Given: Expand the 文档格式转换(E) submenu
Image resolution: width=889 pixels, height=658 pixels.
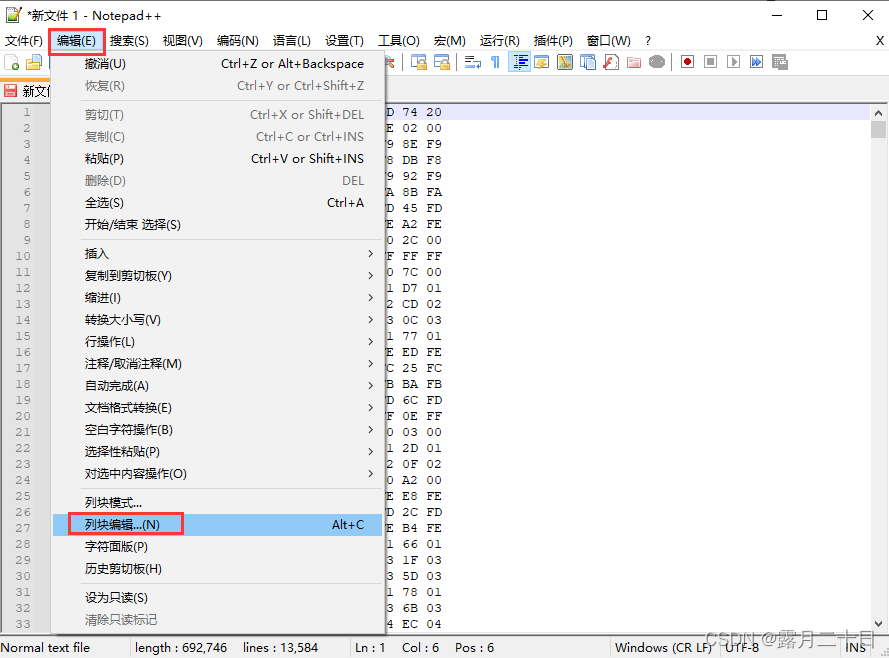Looking at the screenshot, I should (x=218, y=408).
